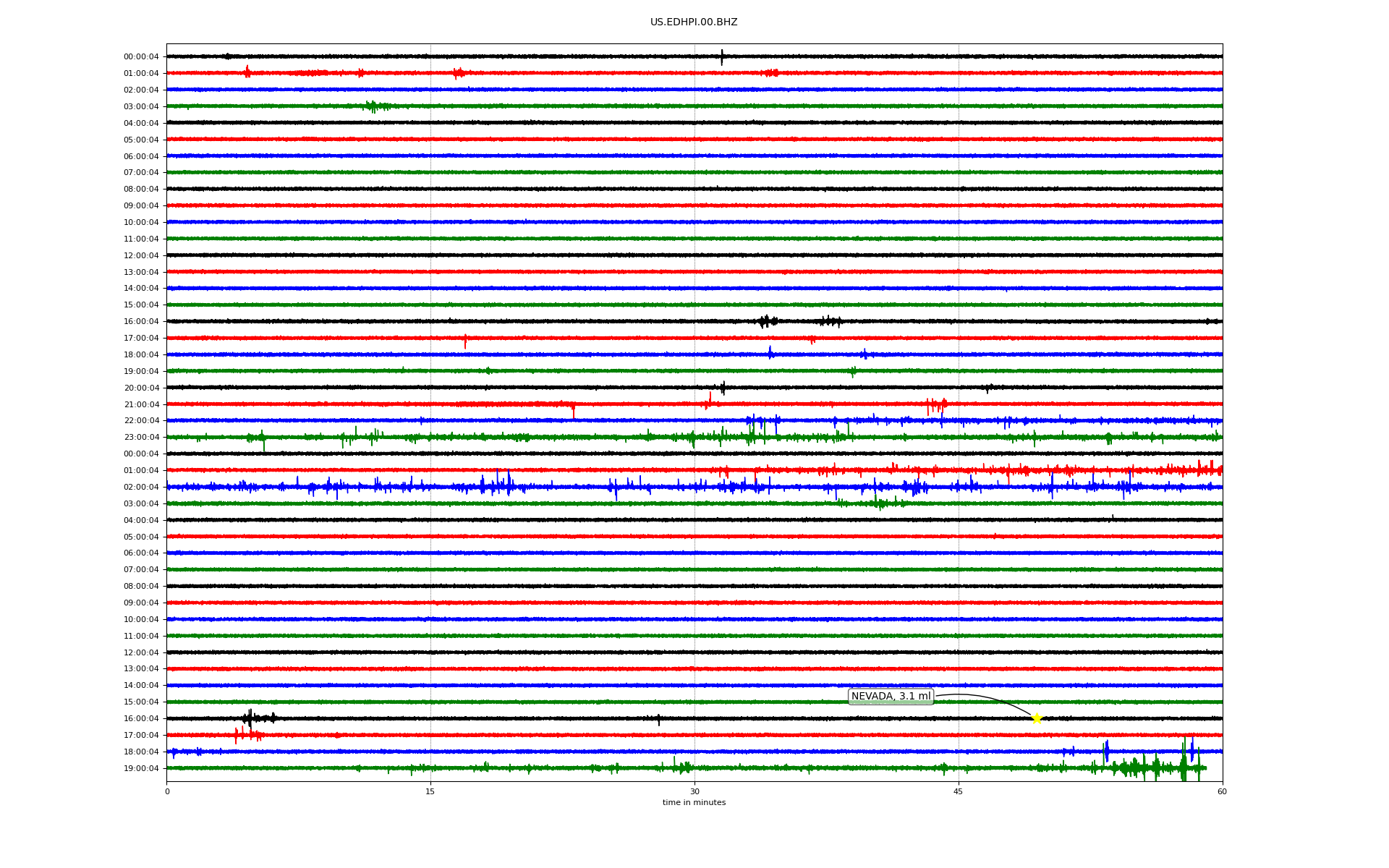Click the black spike on the top trace
Image resolution: width=1389 pixels, height=868 pixels.
pos(721,56)
